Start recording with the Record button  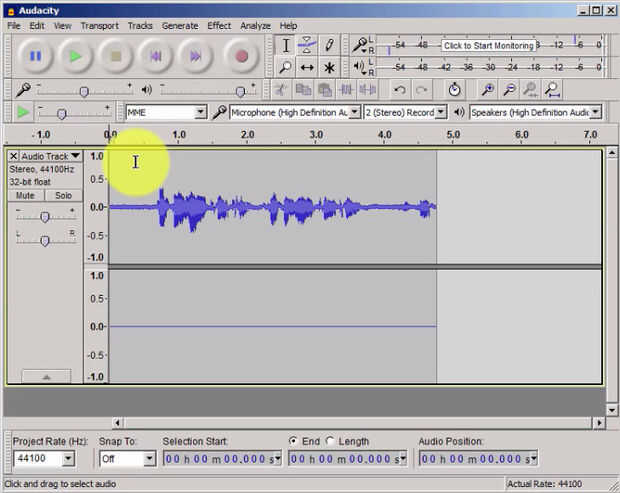[241, 56]
